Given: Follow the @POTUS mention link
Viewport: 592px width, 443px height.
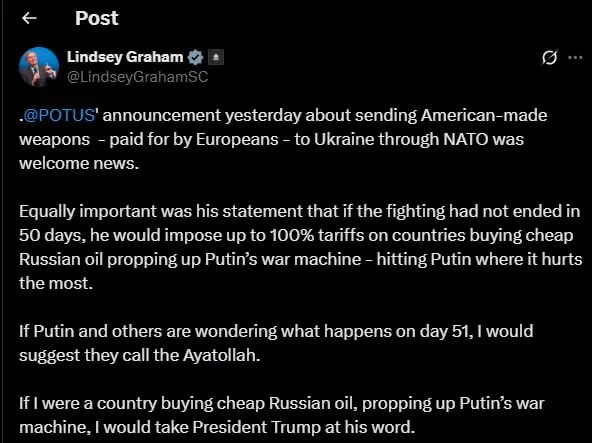Looking at the screenshot, I should coord(59,115).
